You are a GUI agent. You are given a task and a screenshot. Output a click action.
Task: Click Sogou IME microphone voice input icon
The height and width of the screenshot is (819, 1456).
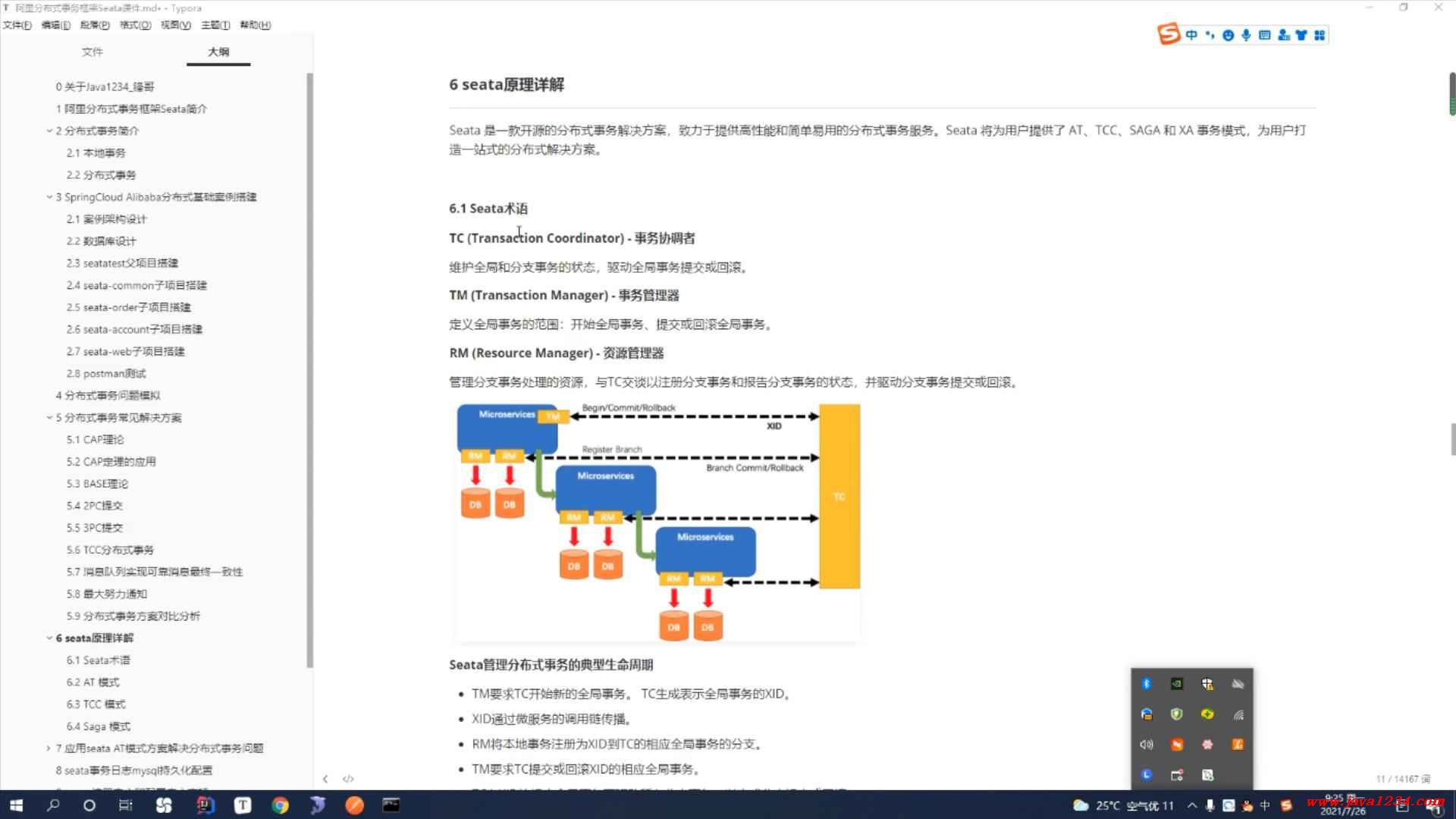[x=1246, y=35]
